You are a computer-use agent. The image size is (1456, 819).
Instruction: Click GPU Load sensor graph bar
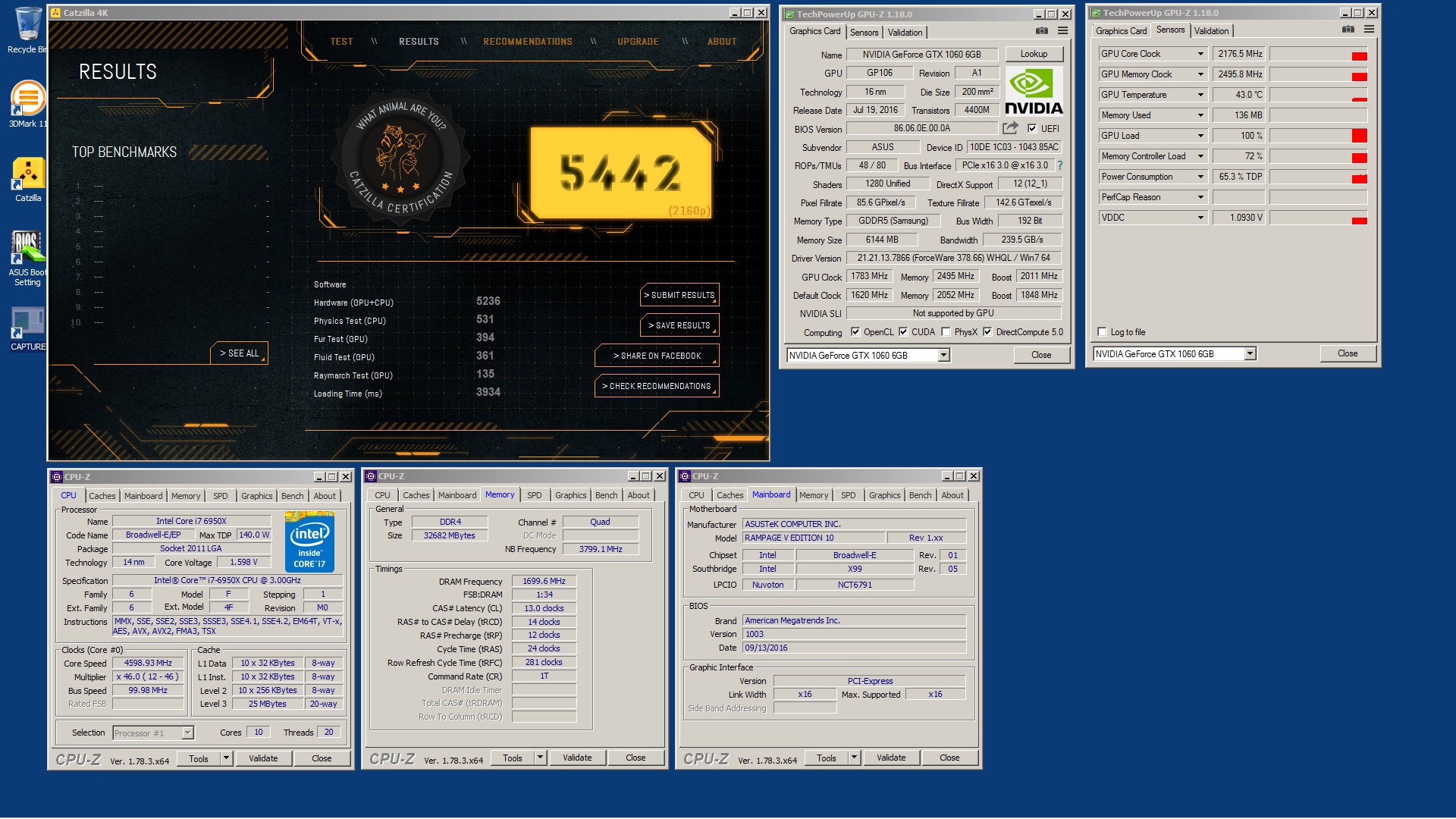pyautogui.click(x=1319, y=136)
